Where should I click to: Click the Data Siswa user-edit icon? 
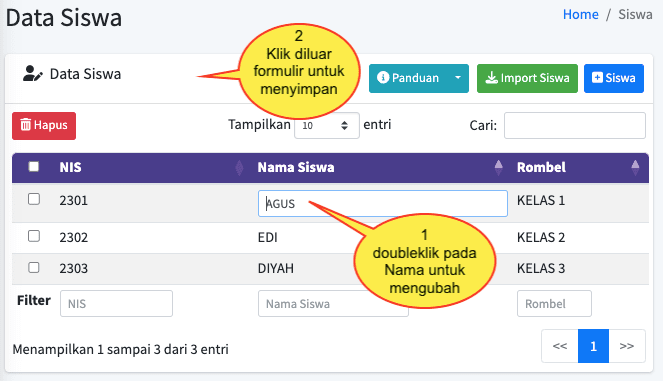[x=33, y=74]
